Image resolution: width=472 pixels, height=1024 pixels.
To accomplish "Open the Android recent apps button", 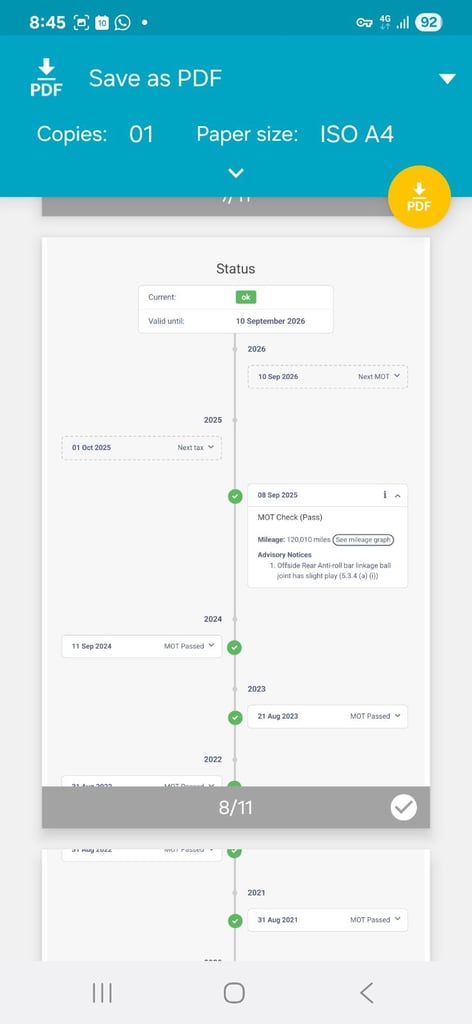I will pyautogui.click(x=102, y=993).
